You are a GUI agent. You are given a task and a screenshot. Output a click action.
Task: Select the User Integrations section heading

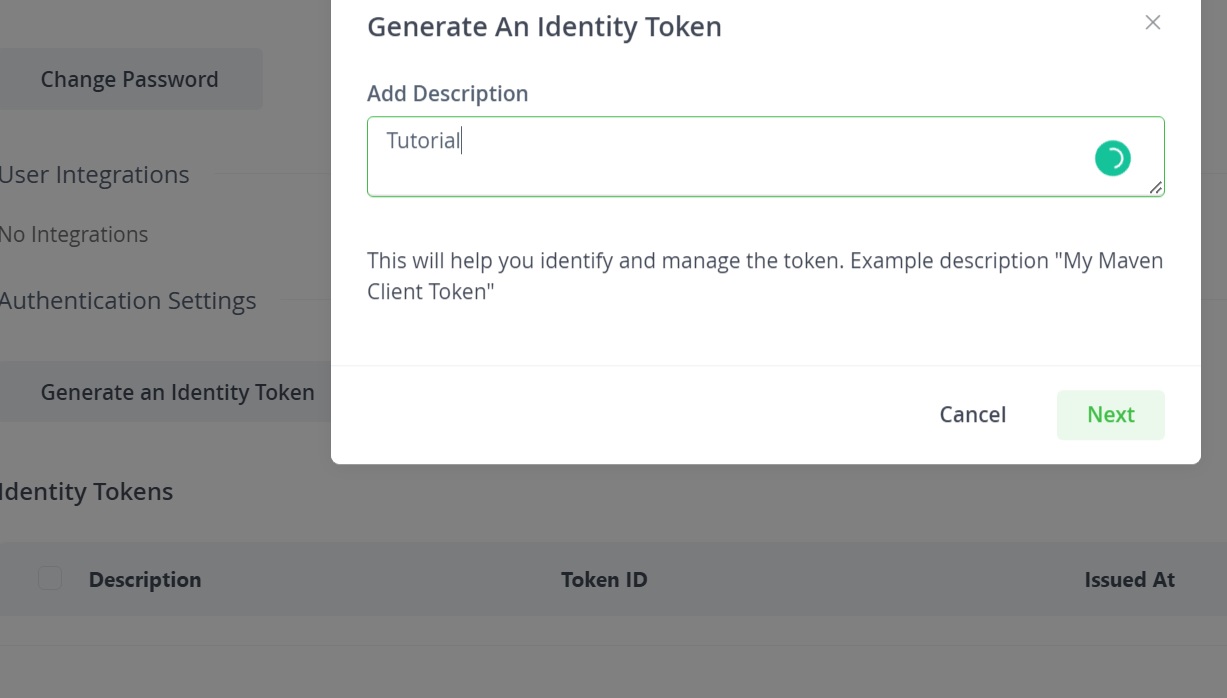point(94,175)
